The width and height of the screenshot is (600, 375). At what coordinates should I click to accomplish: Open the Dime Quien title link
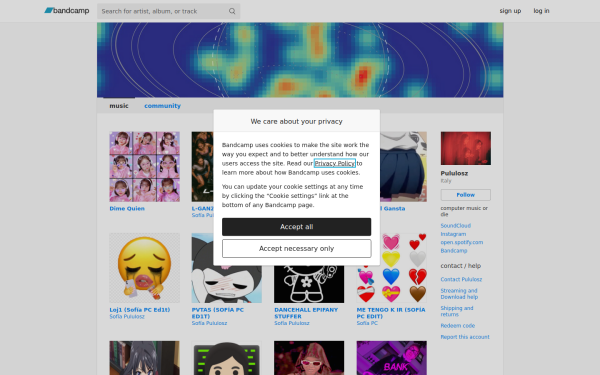point(127,209)
